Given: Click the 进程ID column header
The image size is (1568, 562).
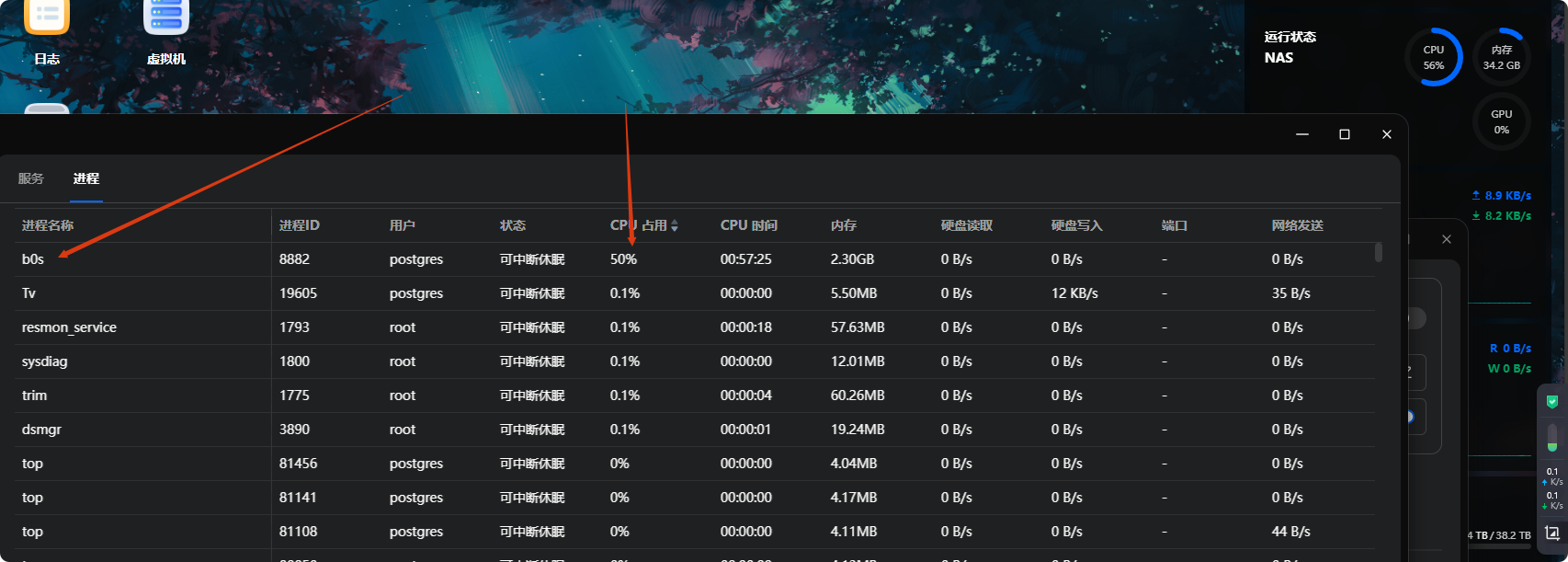Looking at the screenshot, I should 300,225.
